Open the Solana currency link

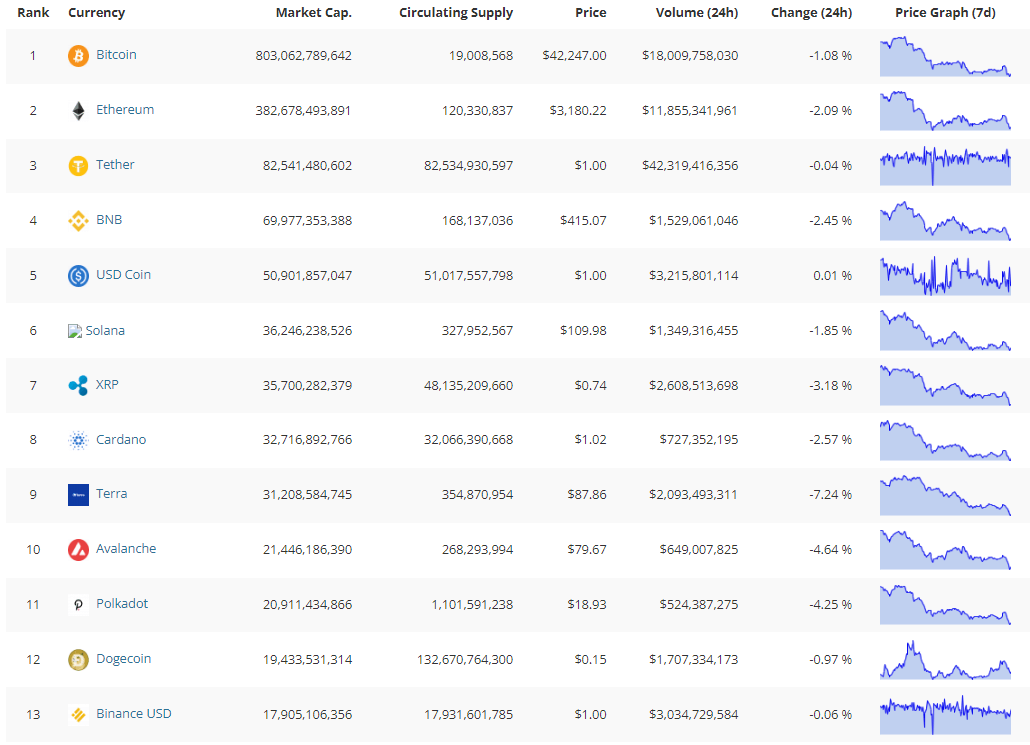pos(105,330)
